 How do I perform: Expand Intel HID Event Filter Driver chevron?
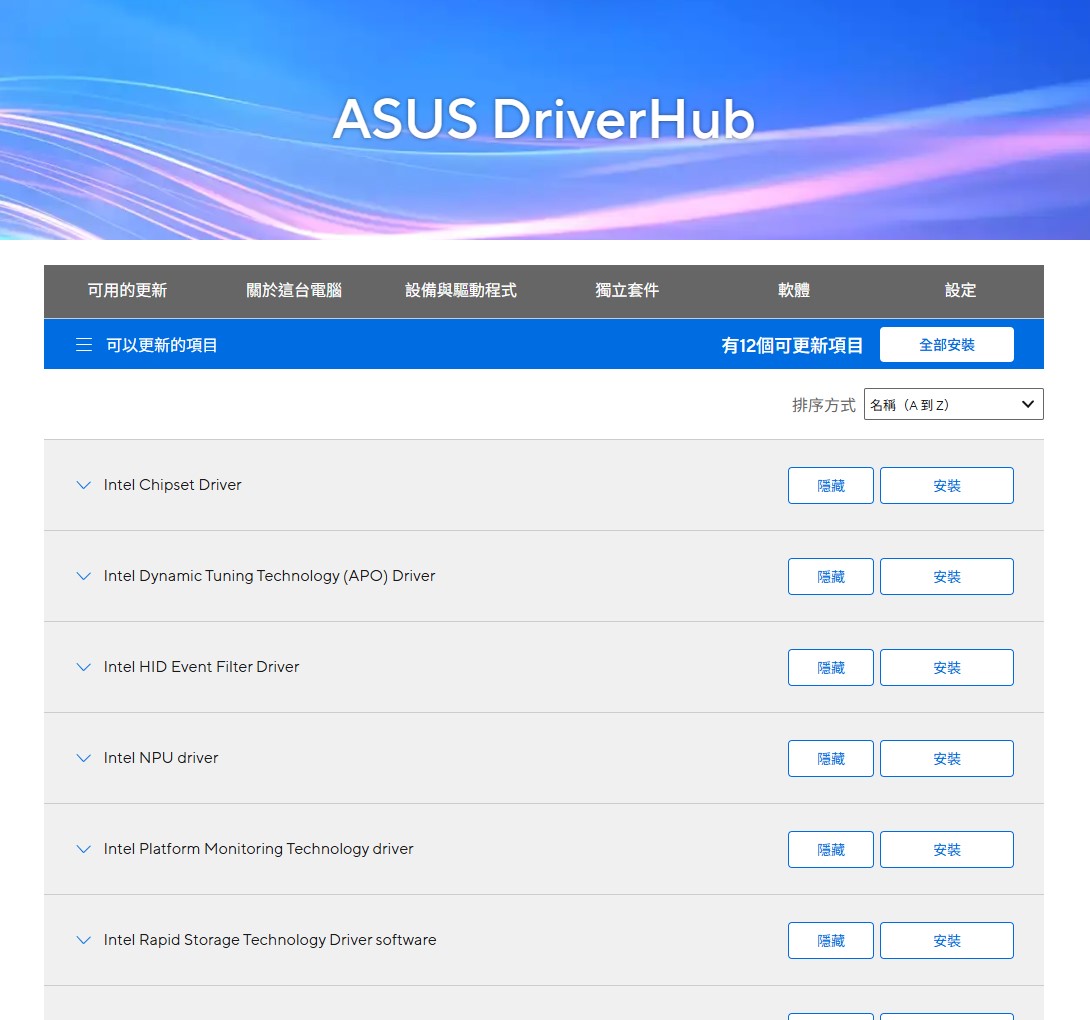coord(83,667)
